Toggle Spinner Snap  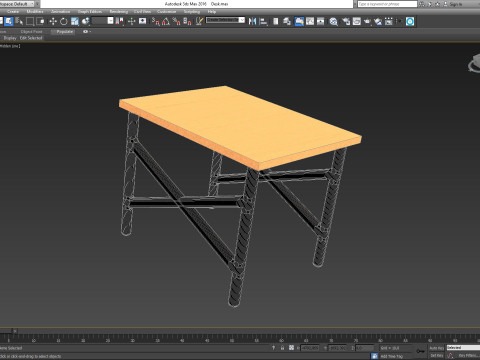[187, 21]
